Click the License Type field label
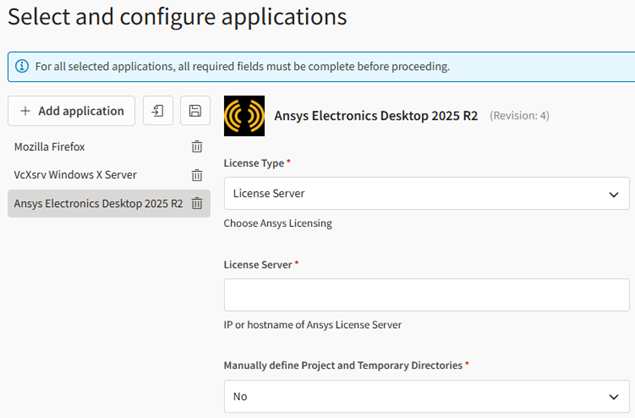The image size is (635, 418). click(254, 163)
